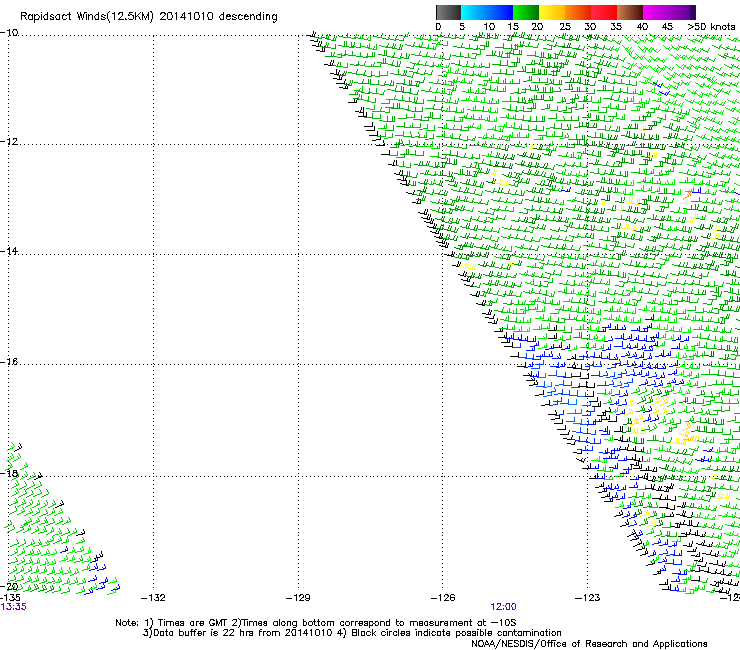This screenshot has height=650, width=740.
Task: Click the magenta 40-45 knots legend swatch
Action: pos(656,12)
